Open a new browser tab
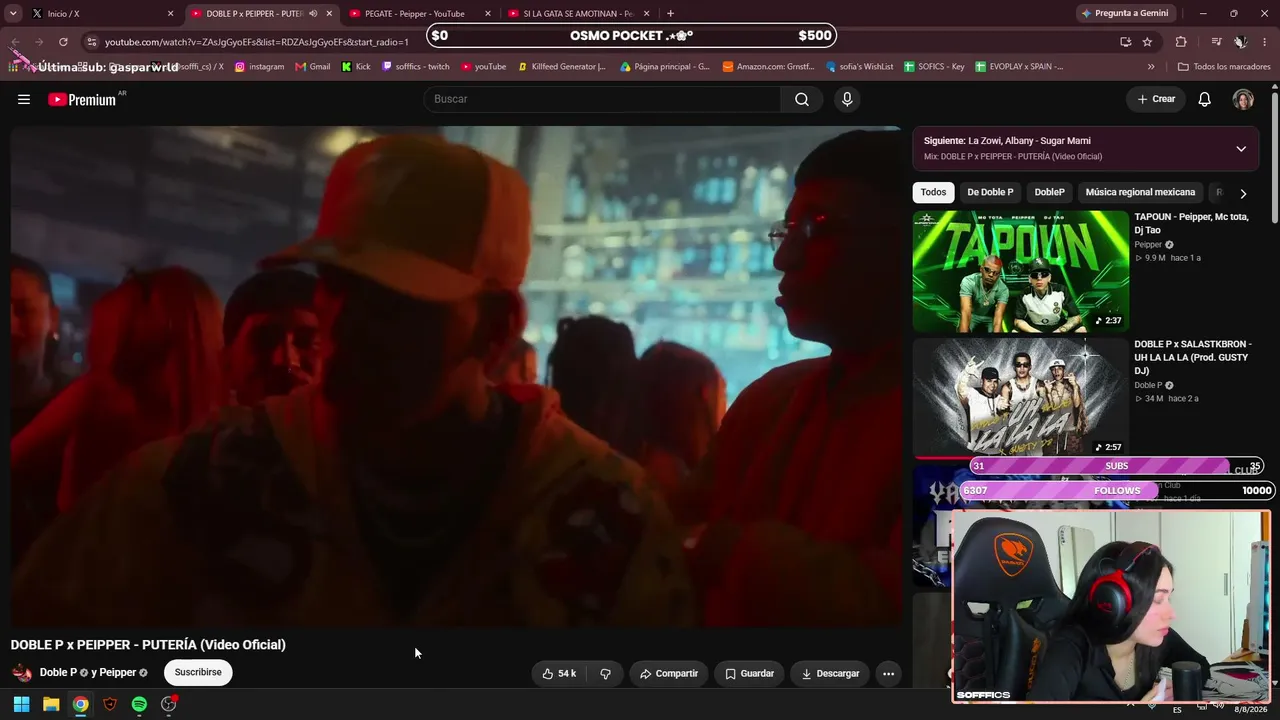 (x=670, y=13)
